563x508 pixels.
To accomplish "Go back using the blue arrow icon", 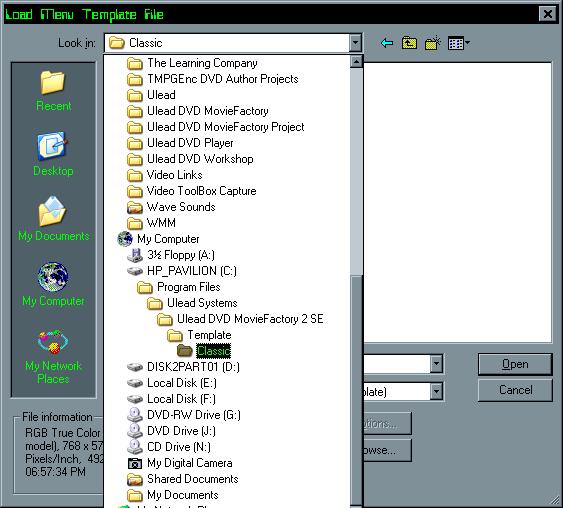I will click(x=387, y=43).
